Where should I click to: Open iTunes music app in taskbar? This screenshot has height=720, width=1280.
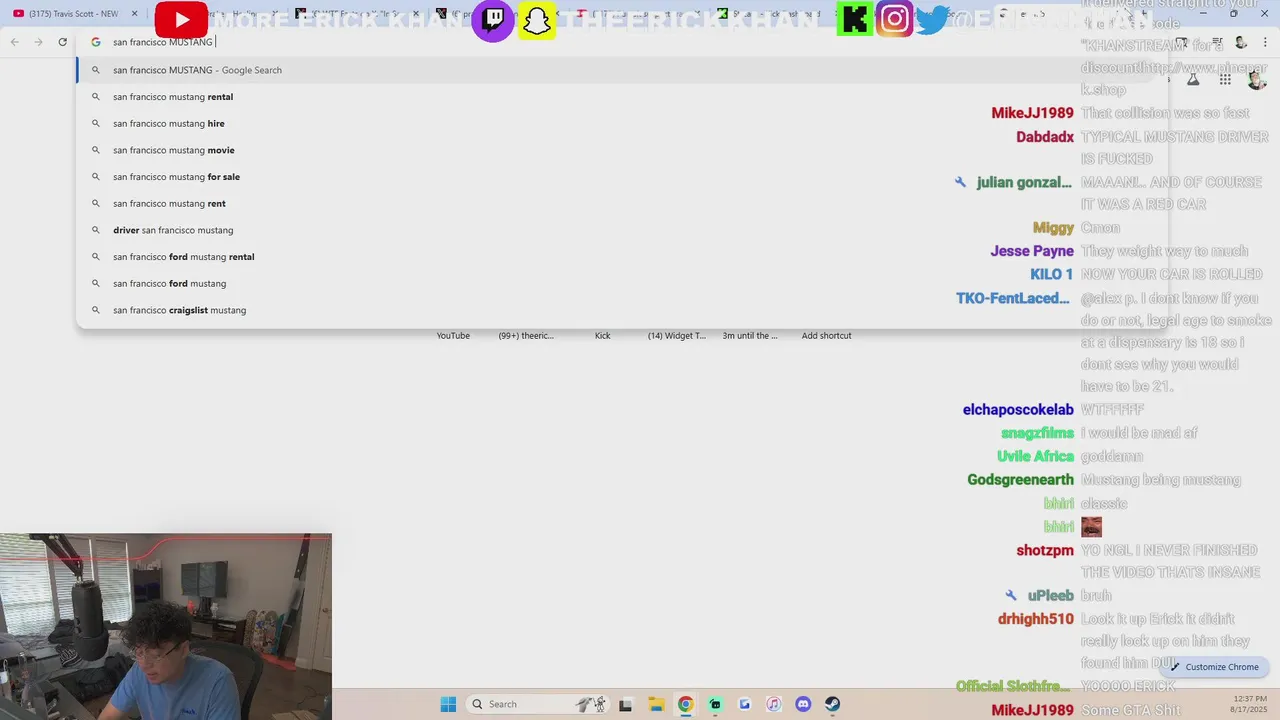coord(773,704)
